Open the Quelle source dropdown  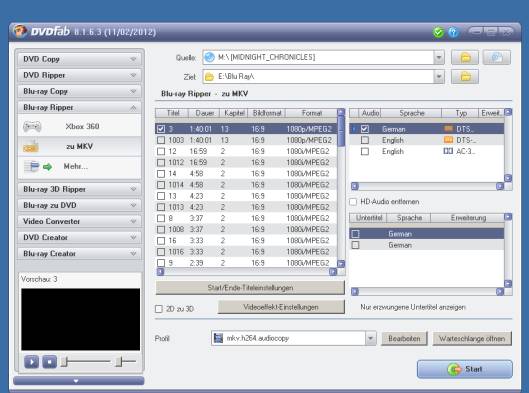pos(439,57)
